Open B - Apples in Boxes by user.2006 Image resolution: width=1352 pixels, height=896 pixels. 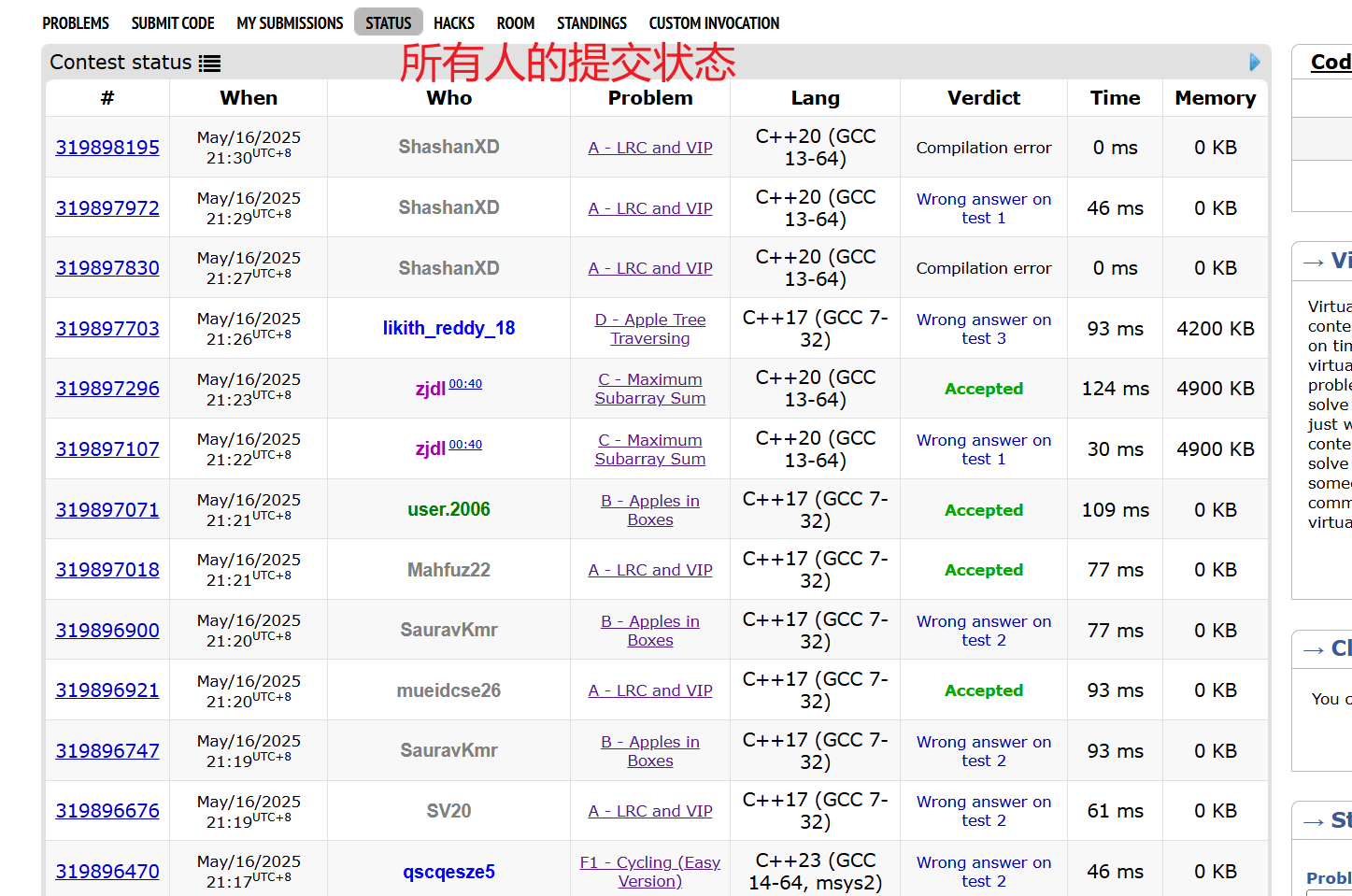(x=650, y=510)
